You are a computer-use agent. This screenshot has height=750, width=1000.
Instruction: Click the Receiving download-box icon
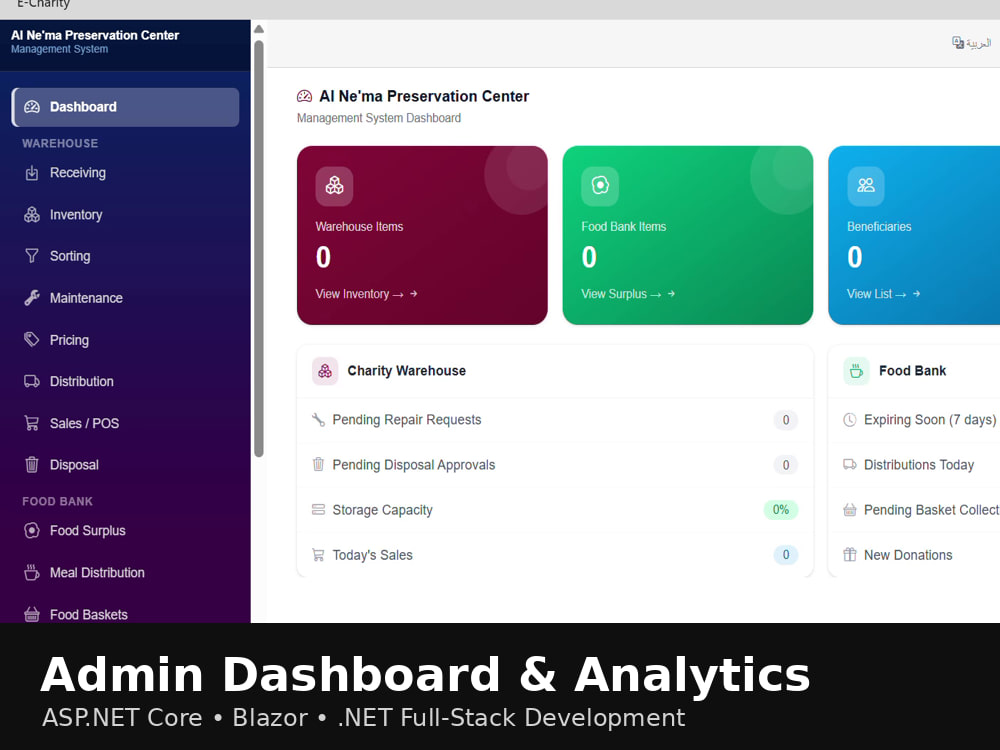(32, 173)
